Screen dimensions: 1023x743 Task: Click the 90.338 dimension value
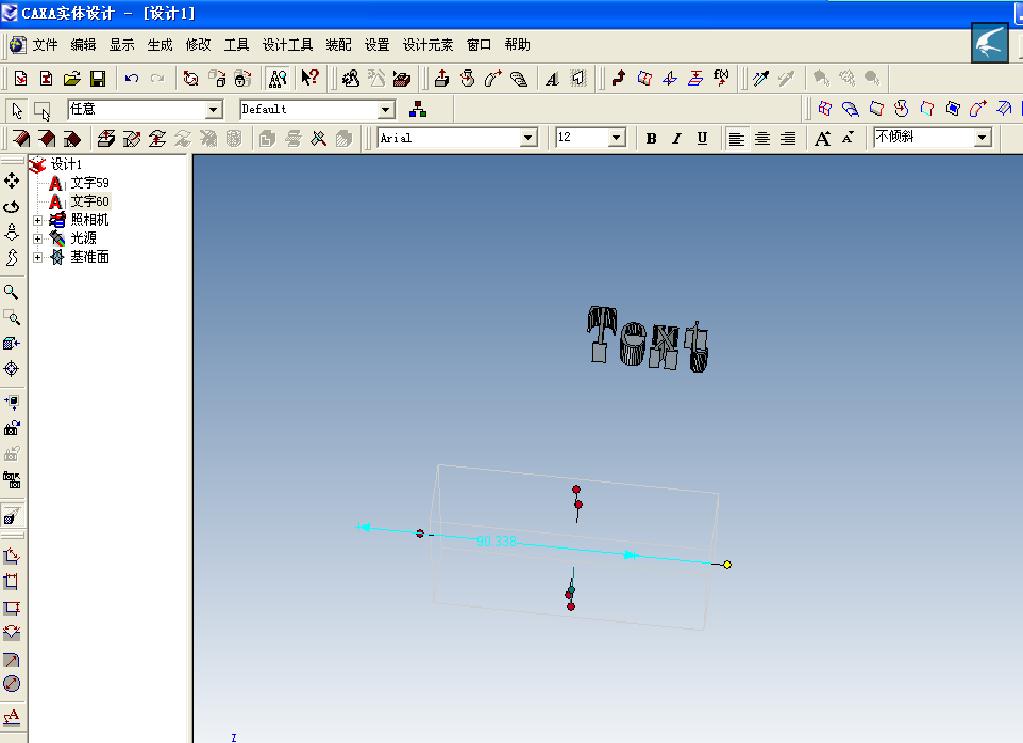click(496, 541)
